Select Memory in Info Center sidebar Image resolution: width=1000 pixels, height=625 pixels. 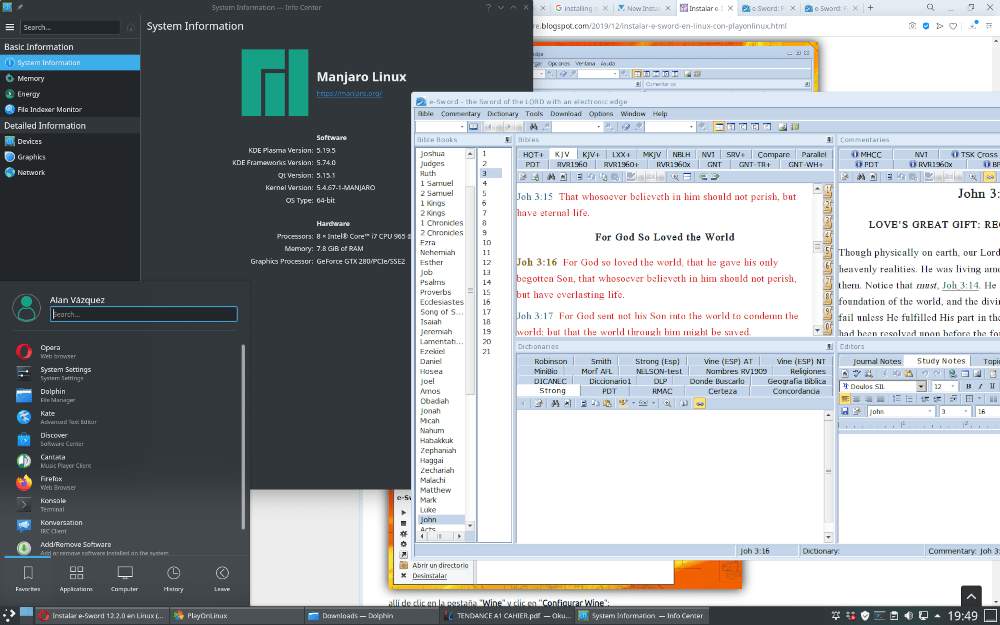[70, 78]
